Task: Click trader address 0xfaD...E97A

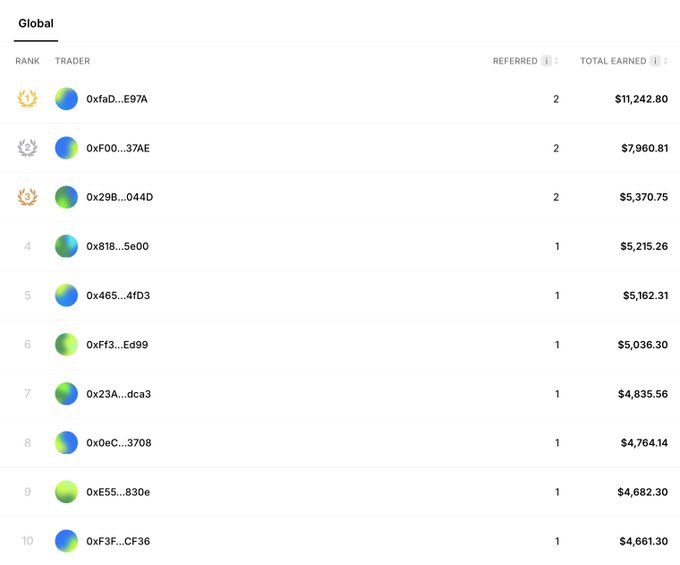Action: coord(117,99)
